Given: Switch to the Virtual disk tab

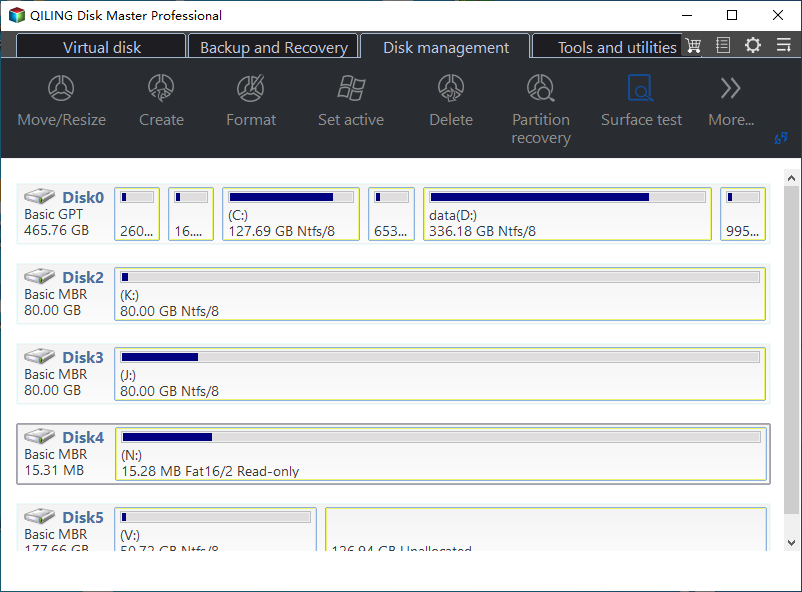Looking at the screenshot, I should pyautogui.click(x=101, y=47).
